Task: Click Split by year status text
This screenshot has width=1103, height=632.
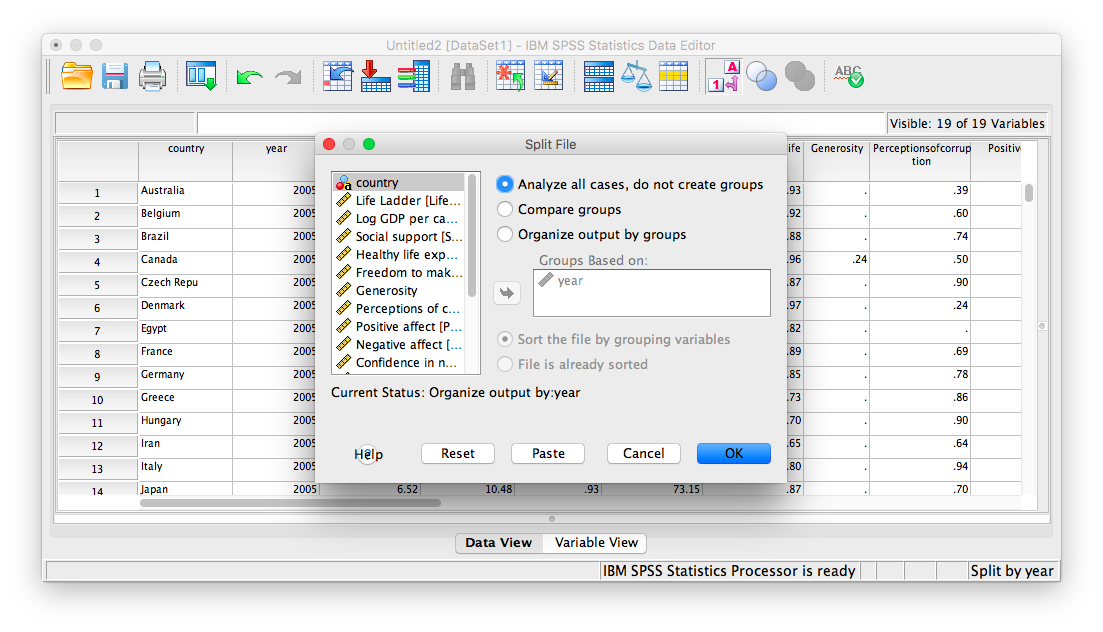Action: [x=1012, y=571]
